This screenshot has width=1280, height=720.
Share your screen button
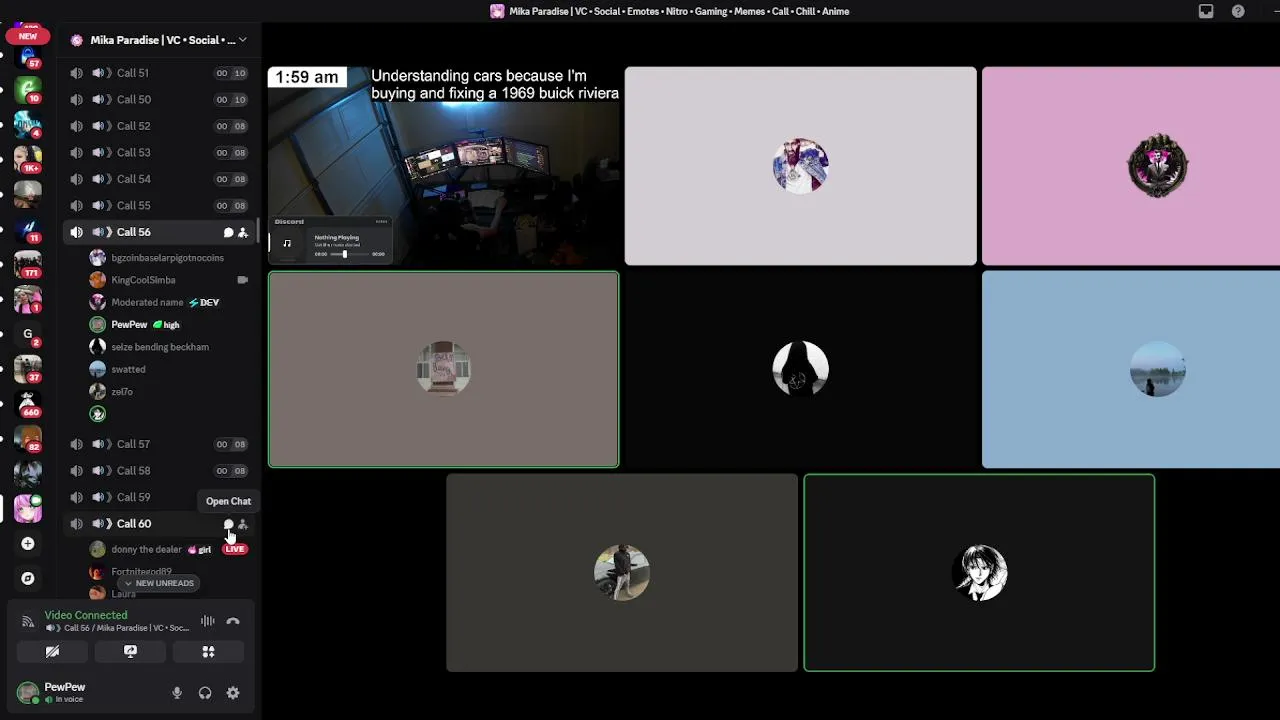point(130,652)
